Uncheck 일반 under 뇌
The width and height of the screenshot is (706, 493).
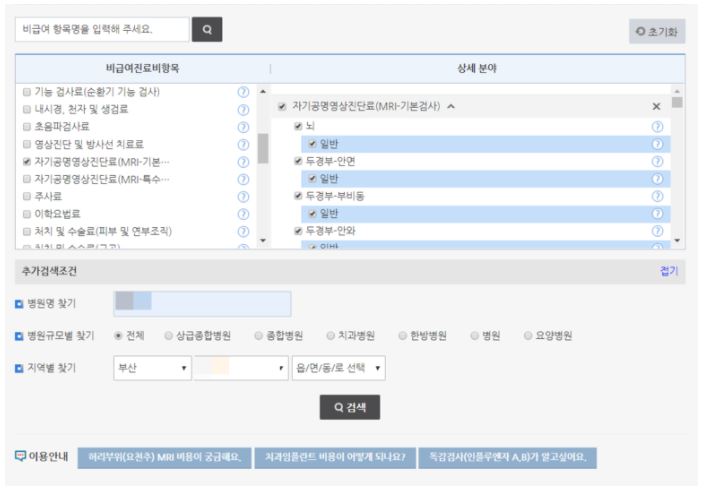click(312, 144)
